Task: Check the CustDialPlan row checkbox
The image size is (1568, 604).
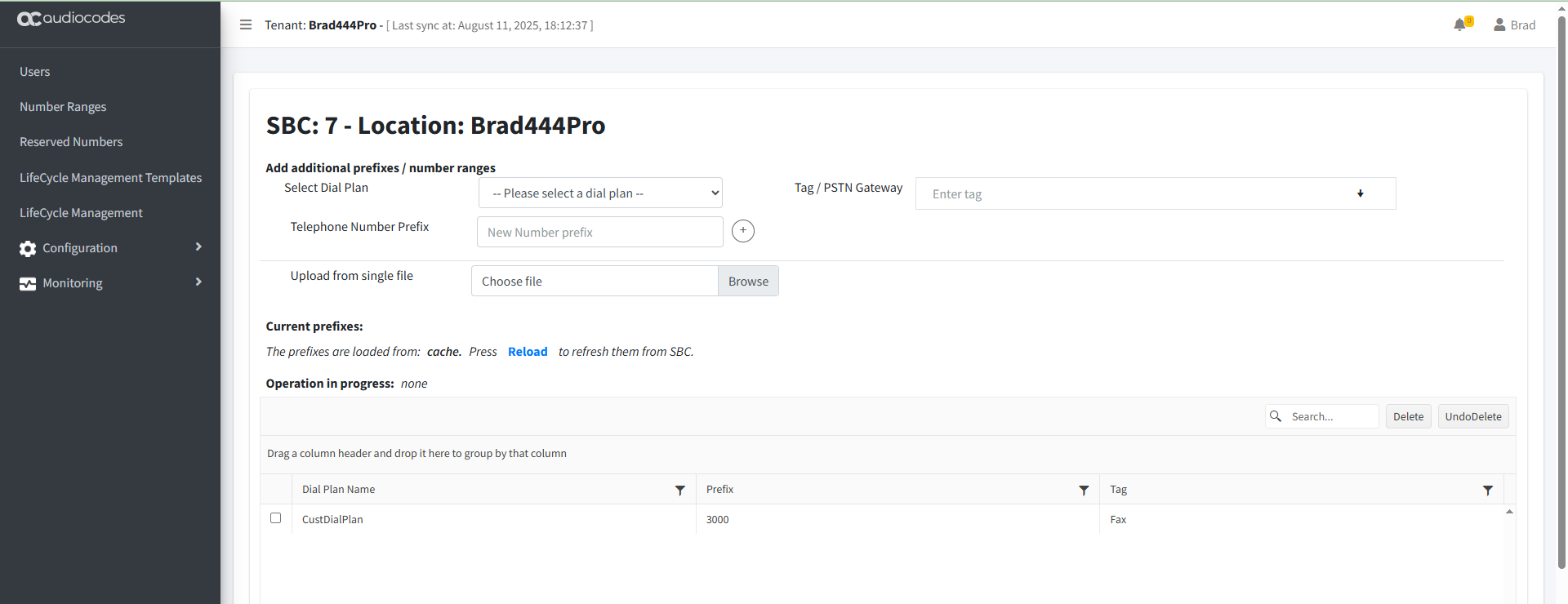Action: point(275,518)
